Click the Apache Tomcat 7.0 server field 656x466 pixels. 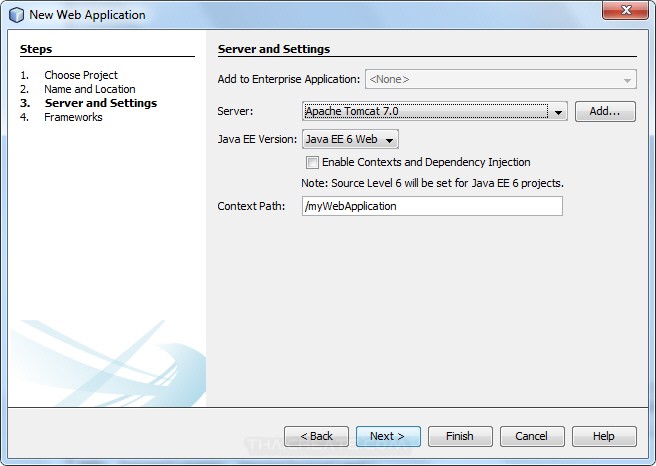[425, 112]
